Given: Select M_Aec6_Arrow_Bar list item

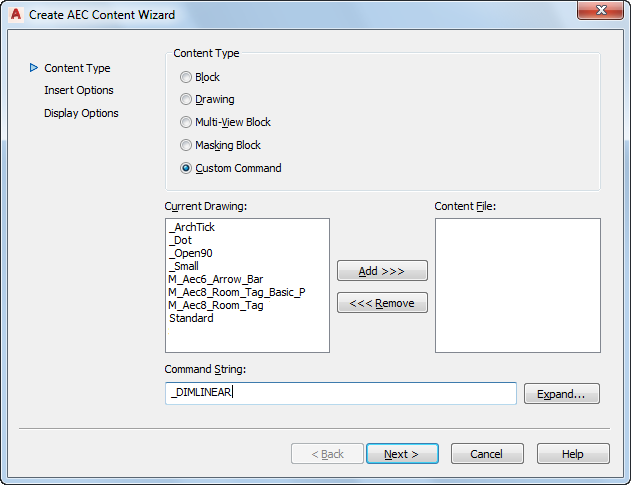Looking at the screenshot, I should point(216,279).
